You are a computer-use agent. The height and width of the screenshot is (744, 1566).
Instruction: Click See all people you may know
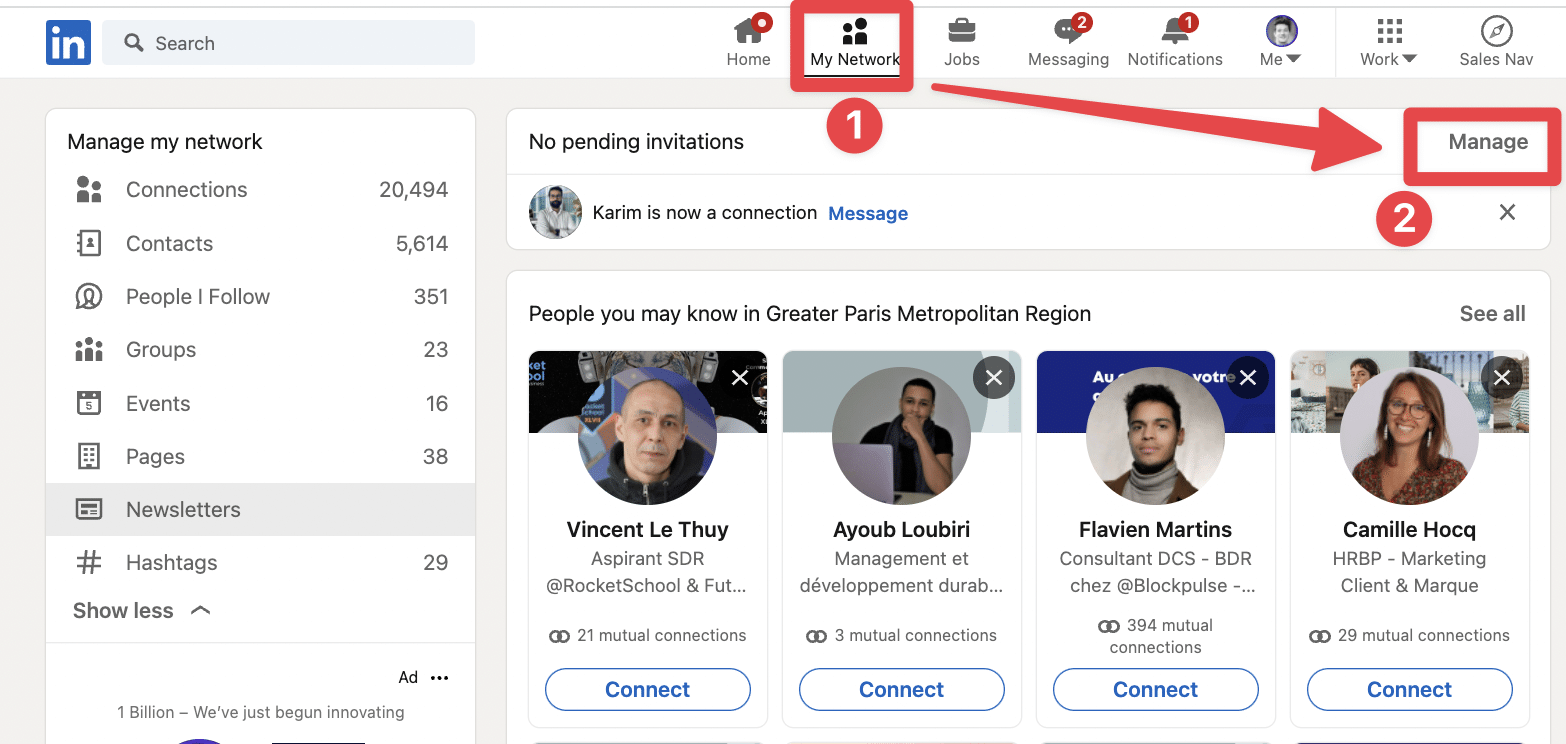coord(1492,314)
